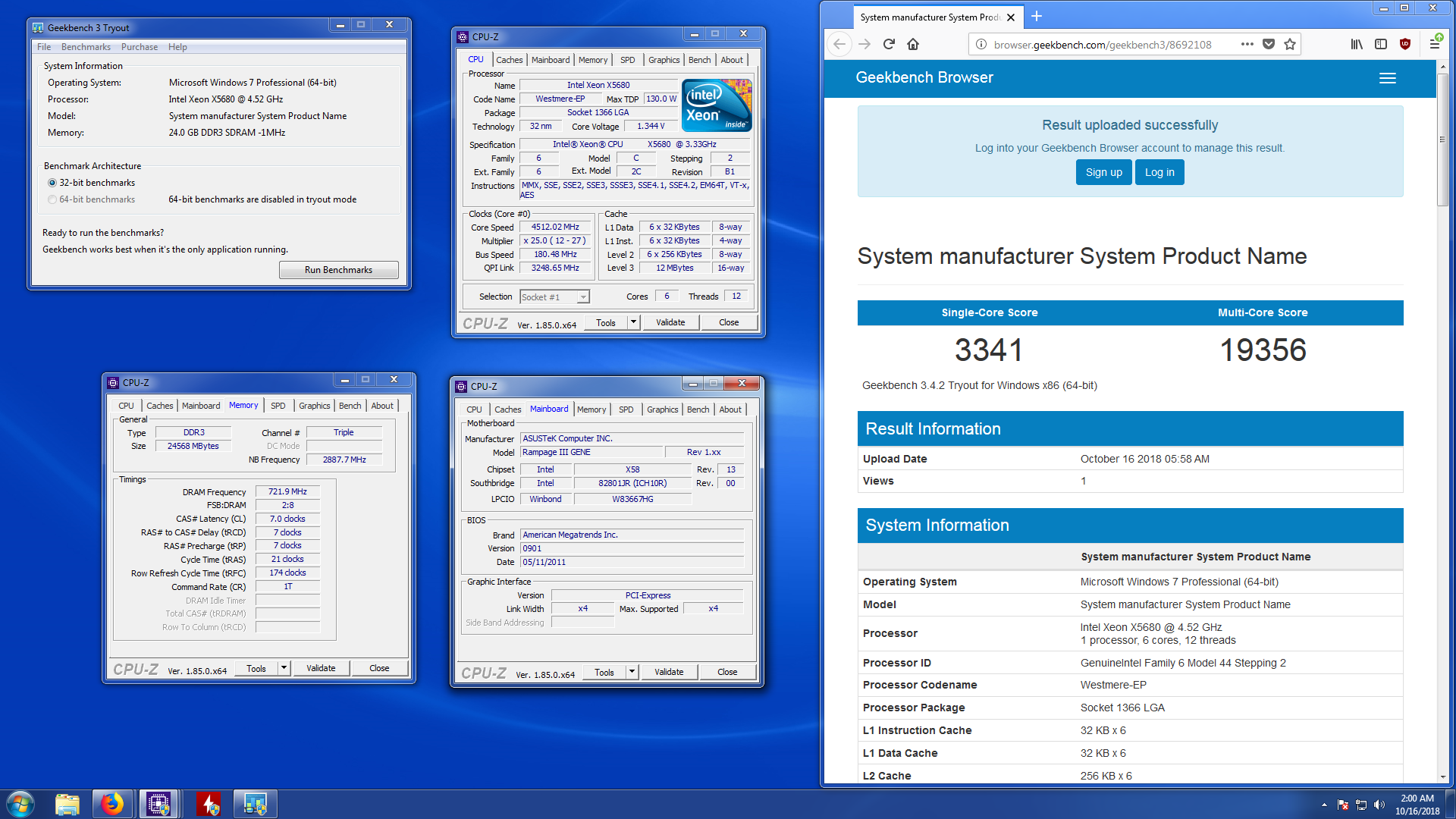This screenshot has height=819, width=1456.
Task: Open Benchmarks menu in Geekbench 3
Action: [x=86, y=47]
